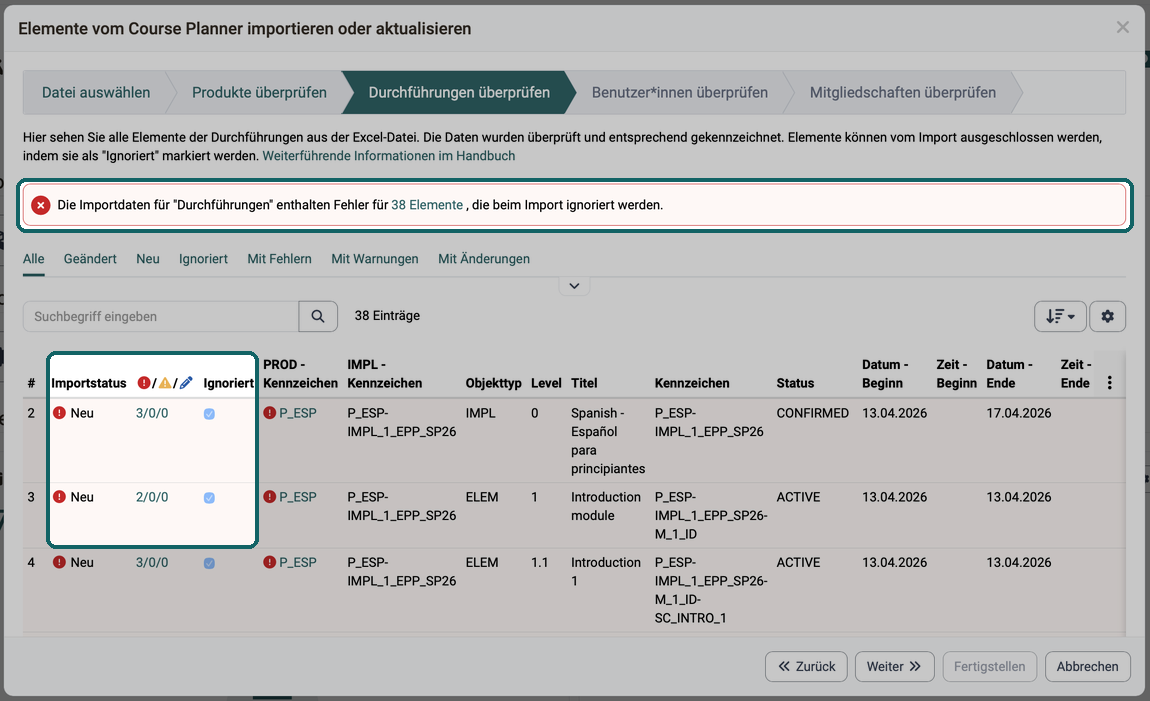Switch to the Alle filter tab
Image resolution: width=1150 pixels, height=701 pixels.
[34, 259]
